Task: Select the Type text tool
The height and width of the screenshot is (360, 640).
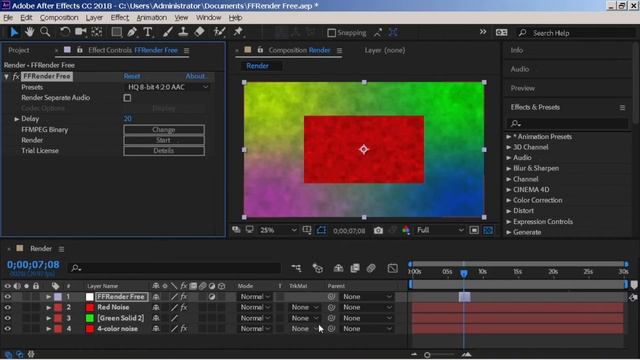Action: 148,32
